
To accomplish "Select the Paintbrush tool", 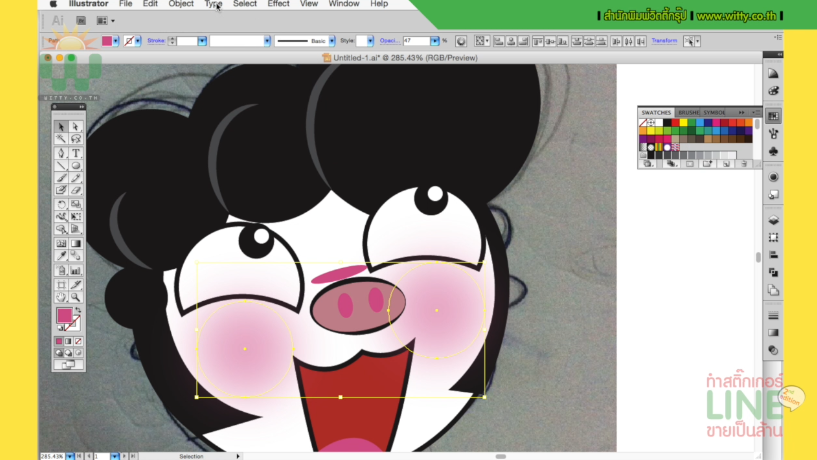I will coord(61,178).
